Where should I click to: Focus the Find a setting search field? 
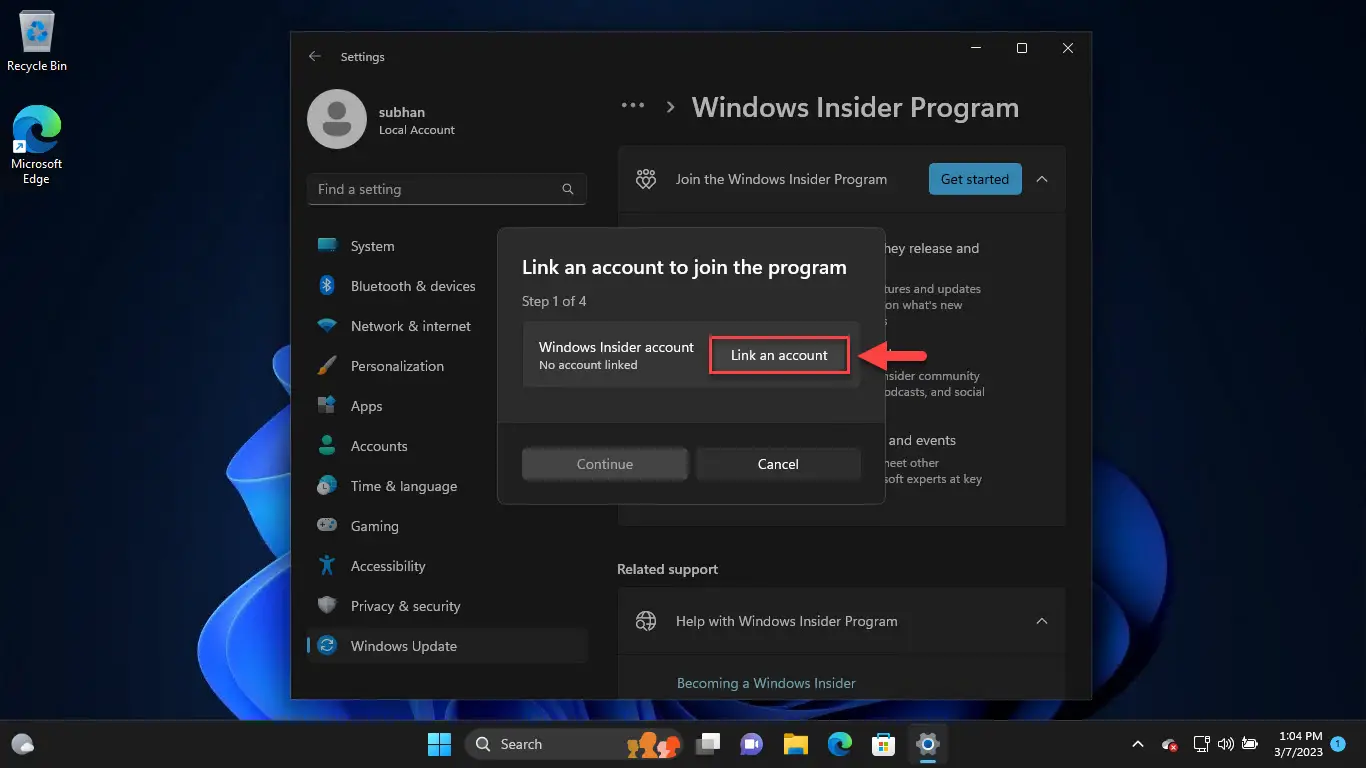[447, 189]
